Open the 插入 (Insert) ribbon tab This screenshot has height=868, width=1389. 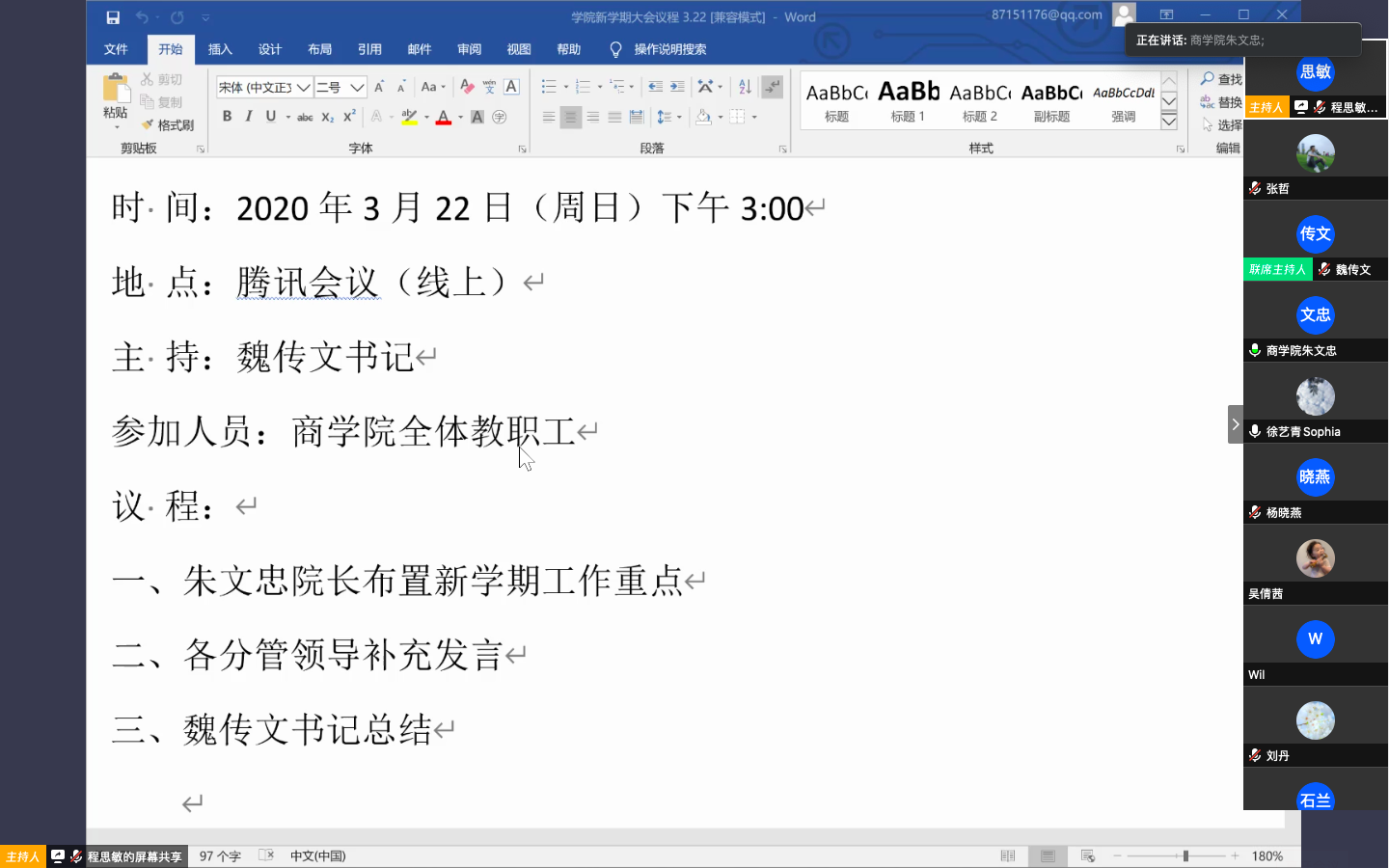pos(220,49)
